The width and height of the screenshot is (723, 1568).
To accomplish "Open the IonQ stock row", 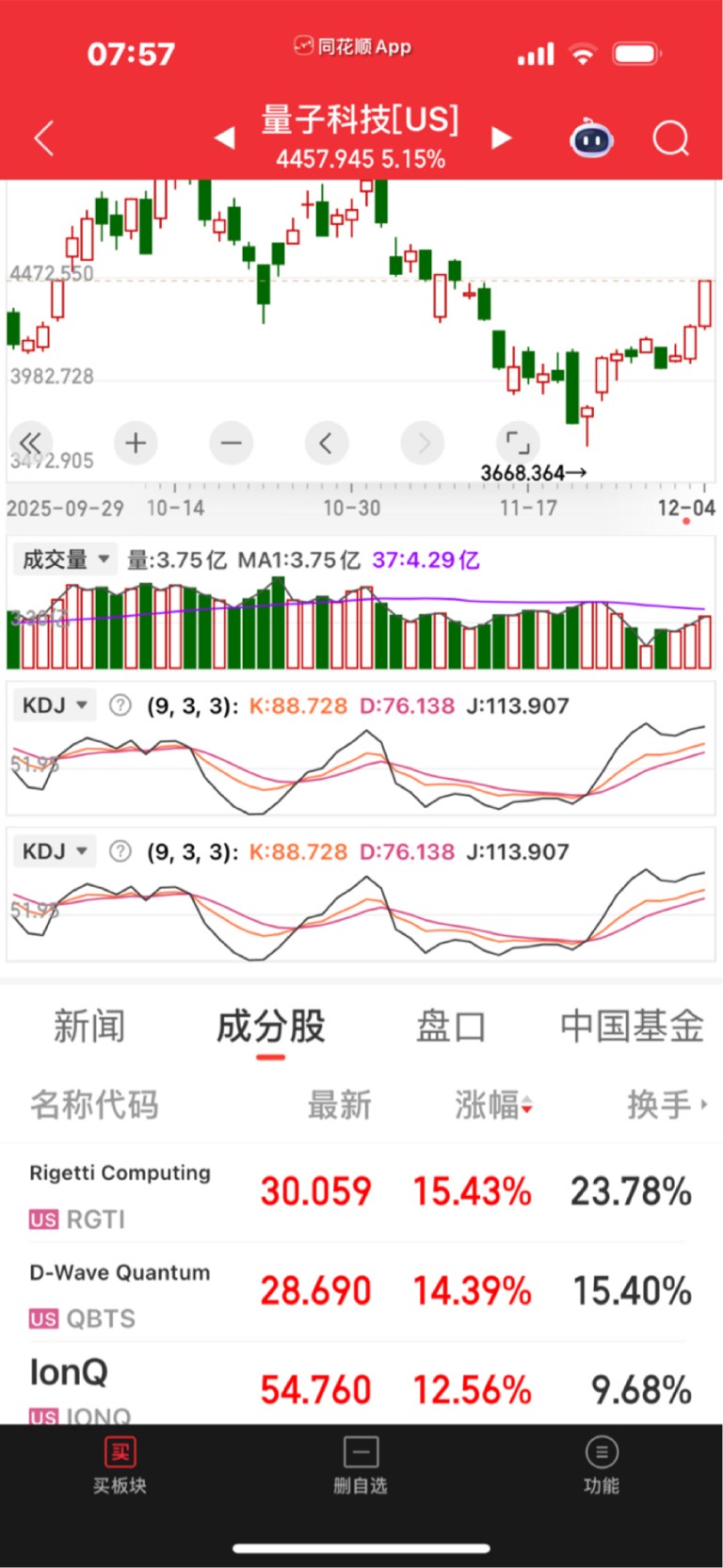I will click(361, 1384).
